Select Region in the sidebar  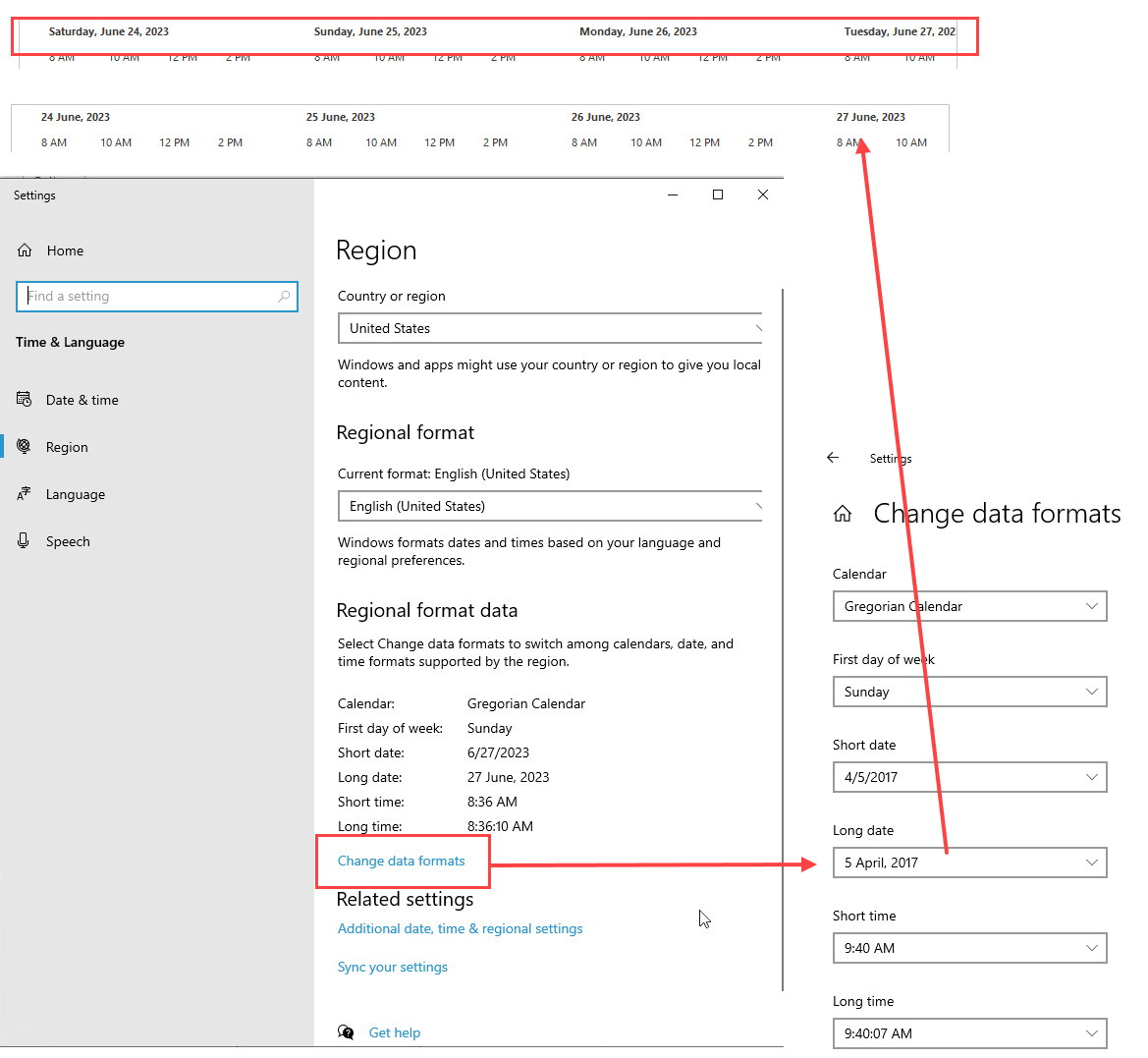[x=67, y=447]
